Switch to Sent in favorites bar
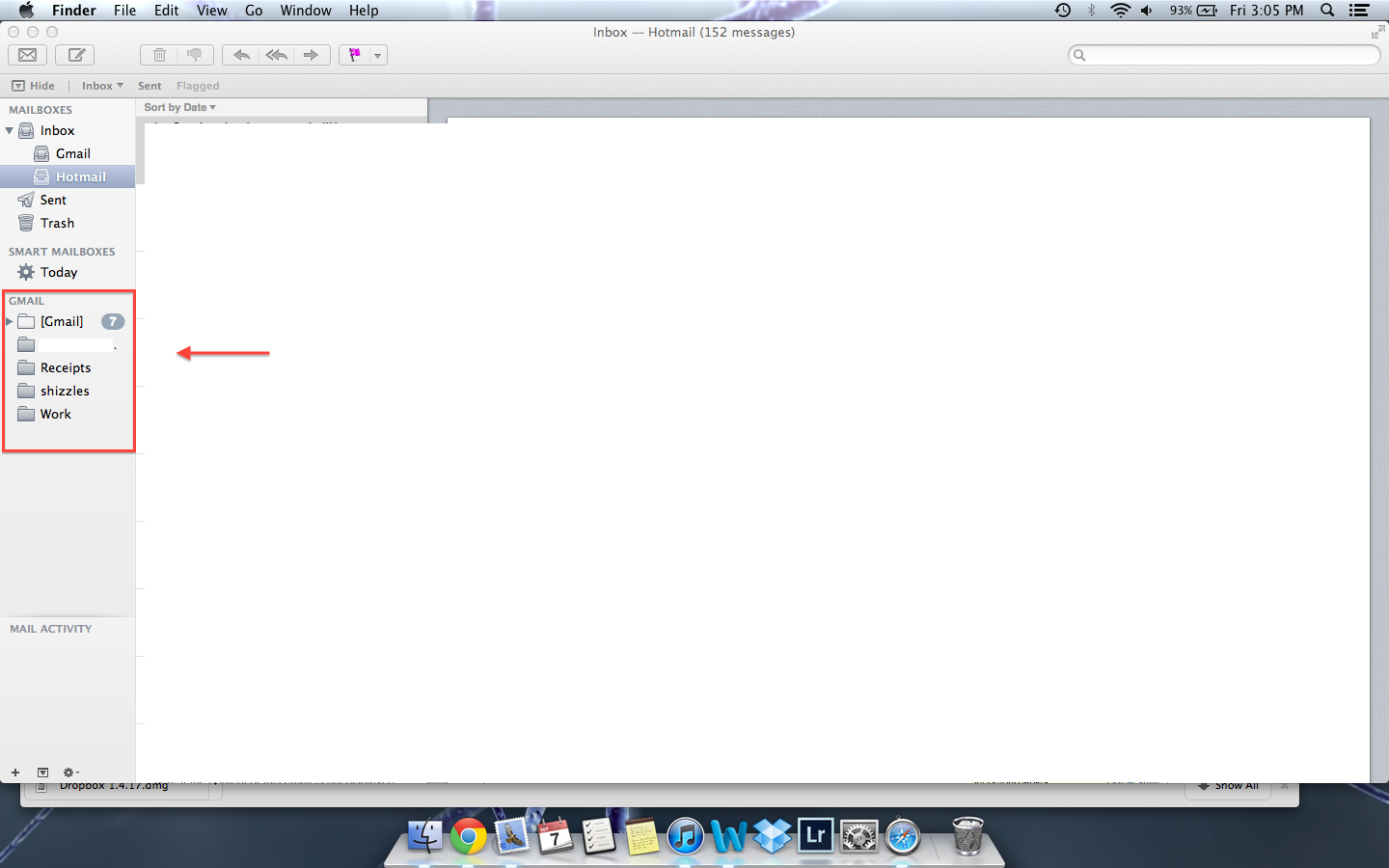The width and height of the screenshot is (1389, 868). [x=150, y=86]
